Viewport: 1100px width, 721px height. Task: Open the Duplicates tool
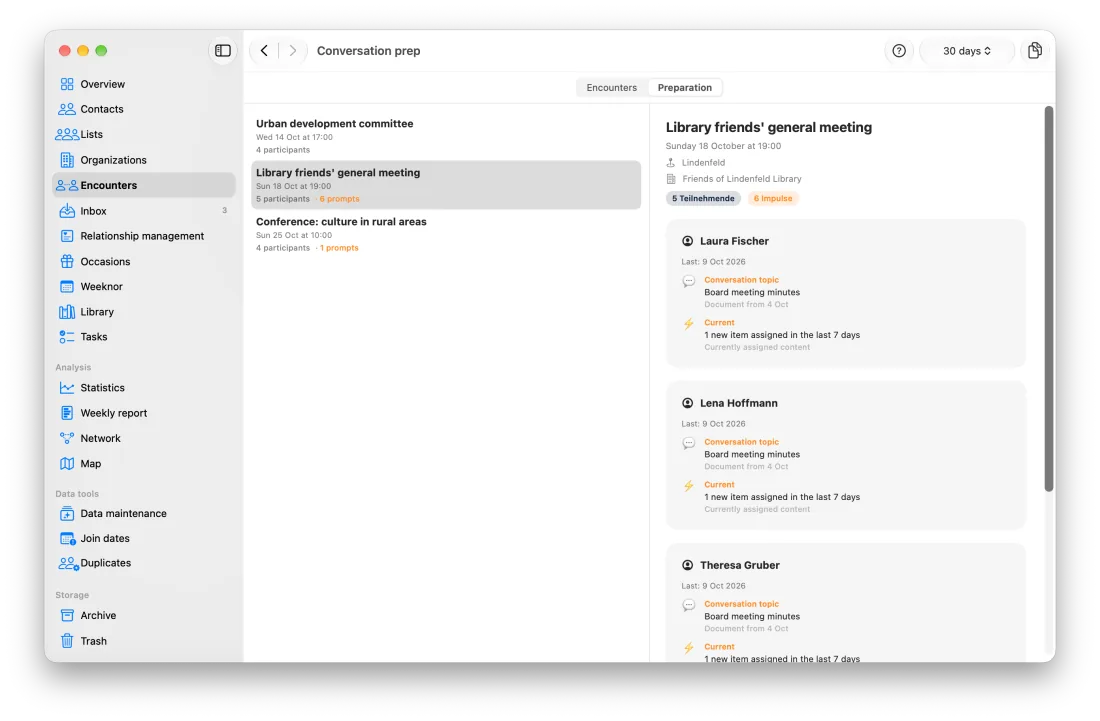click(144, 563)
